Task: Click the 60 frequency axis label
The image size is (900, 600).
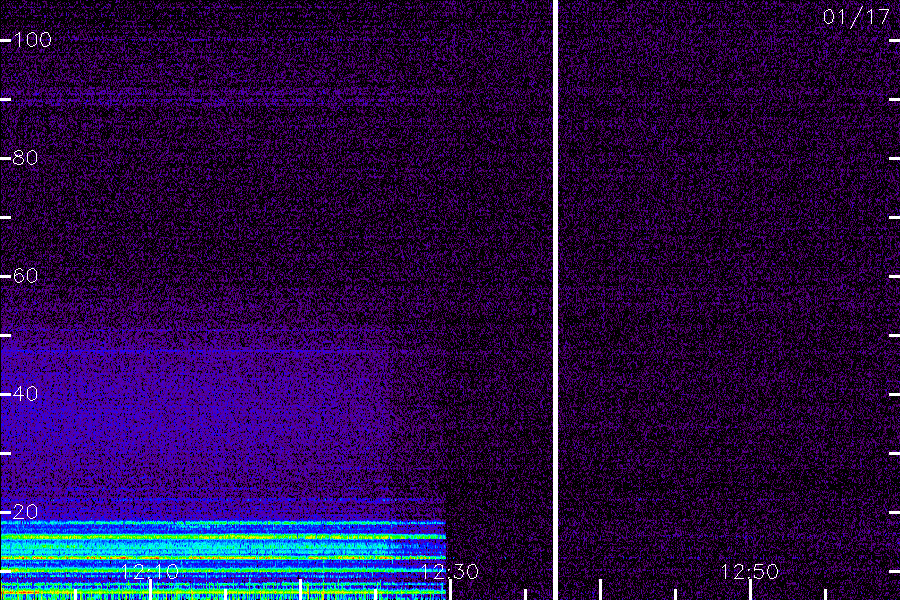Action: [x=25, y=276]
